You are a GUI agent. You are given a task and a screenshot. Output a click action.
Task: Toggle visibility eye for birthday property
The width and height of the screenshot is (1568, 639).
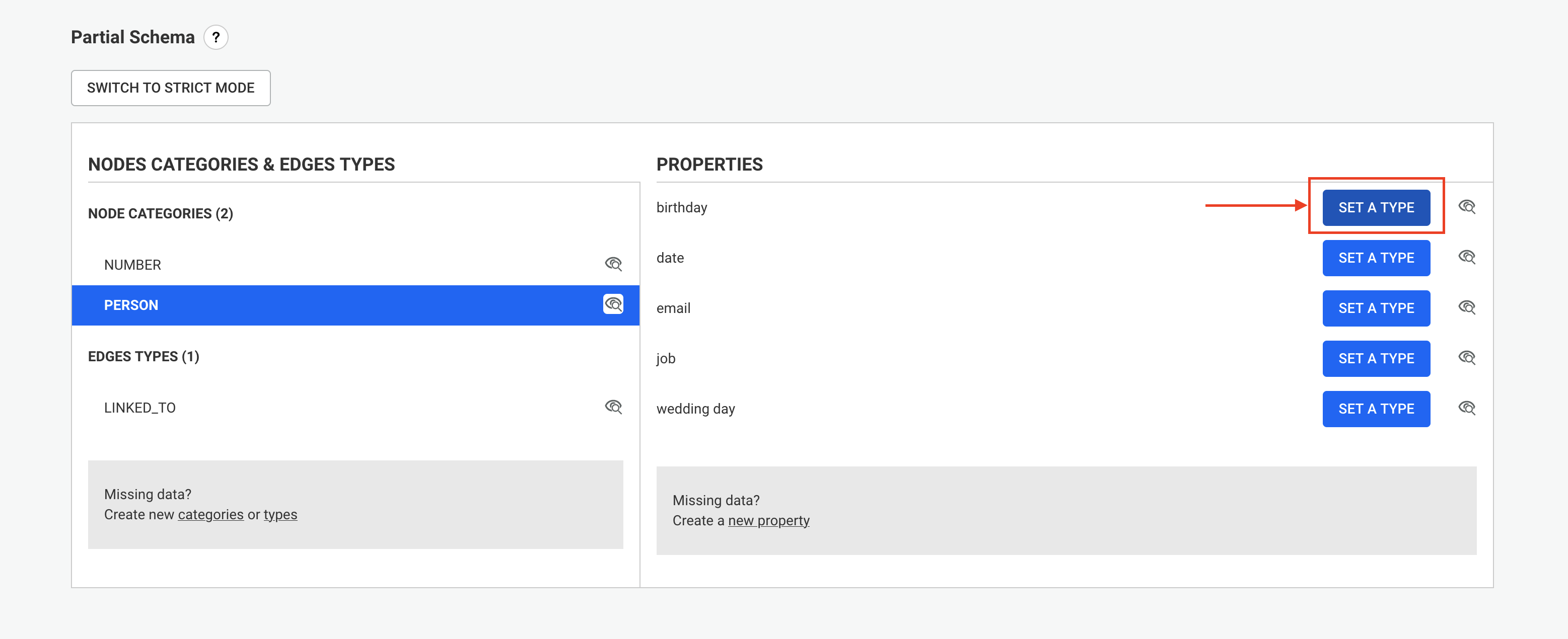pyautogui.click(x=1467, y=207)
